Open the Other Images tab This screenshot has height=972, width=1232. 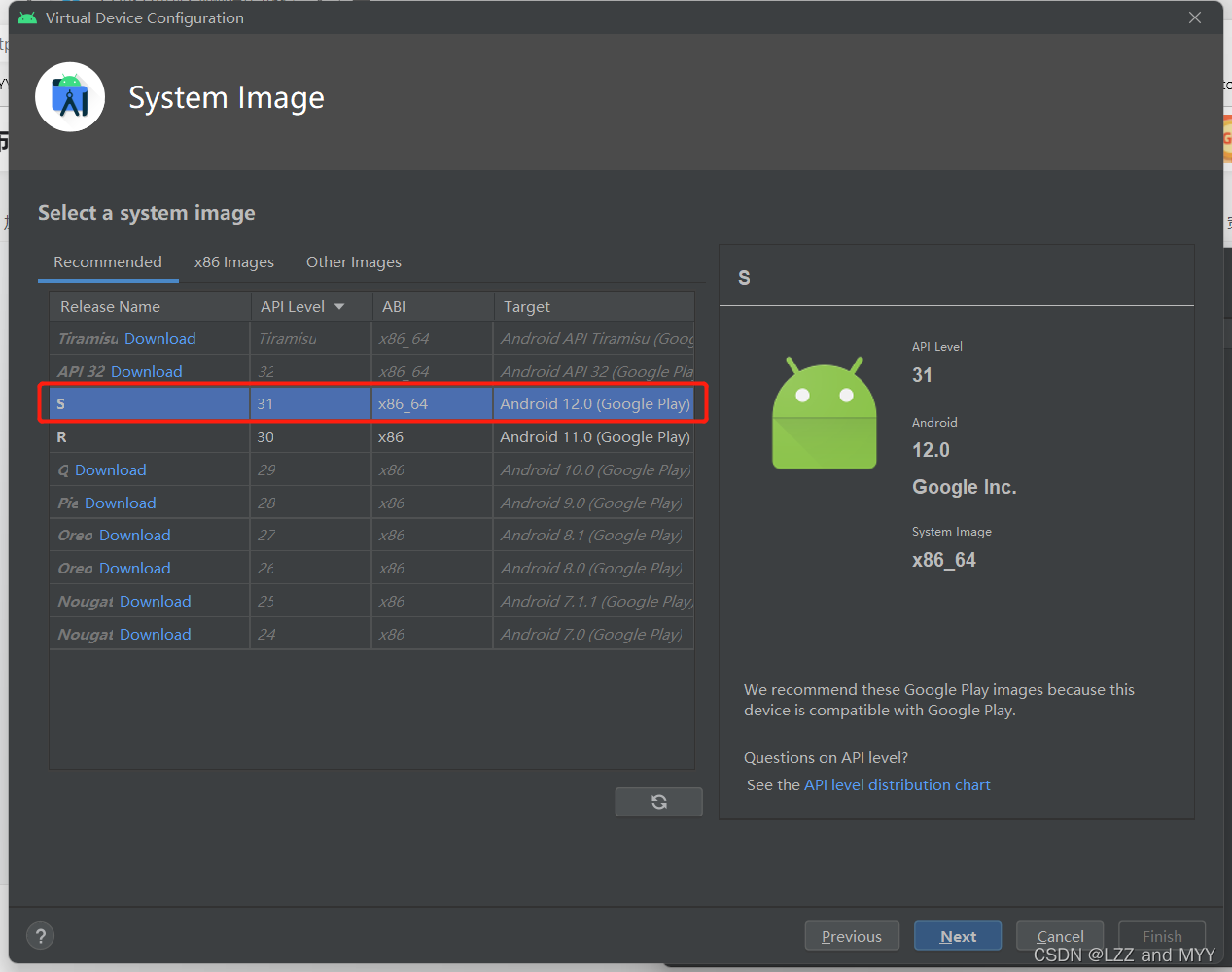pos(354,261)
